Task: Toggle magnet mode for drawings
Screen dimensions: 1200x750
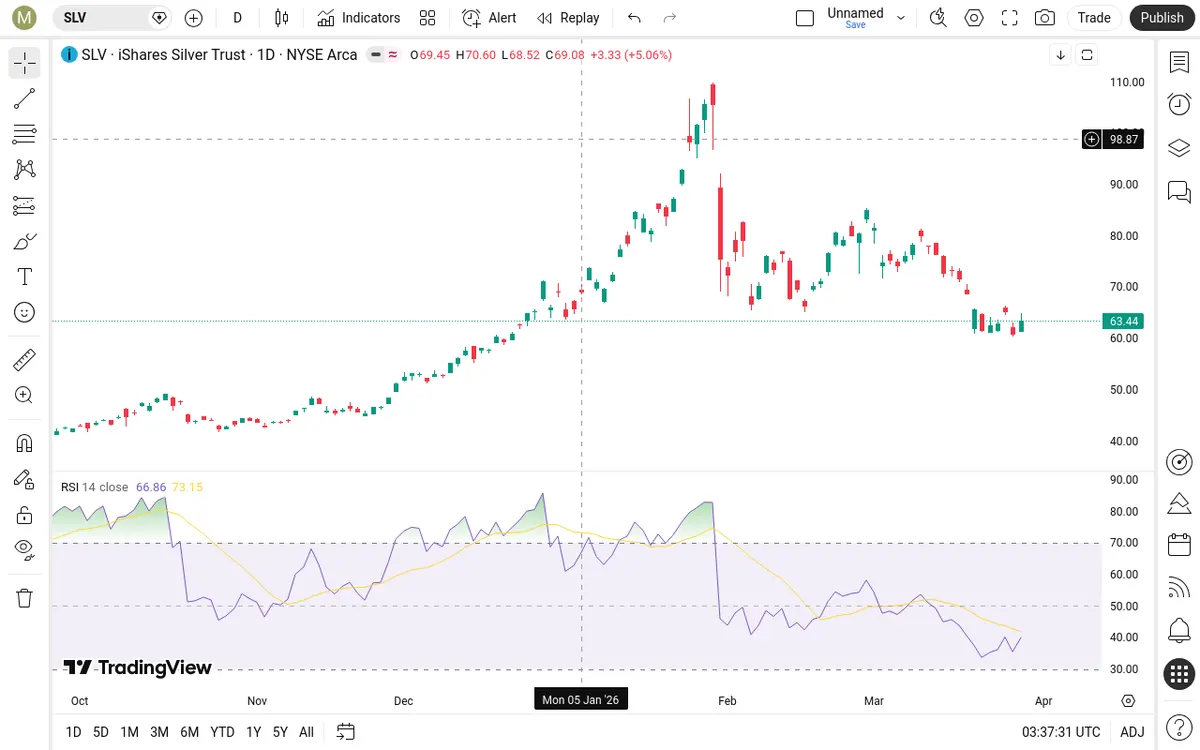Action: 25,442
